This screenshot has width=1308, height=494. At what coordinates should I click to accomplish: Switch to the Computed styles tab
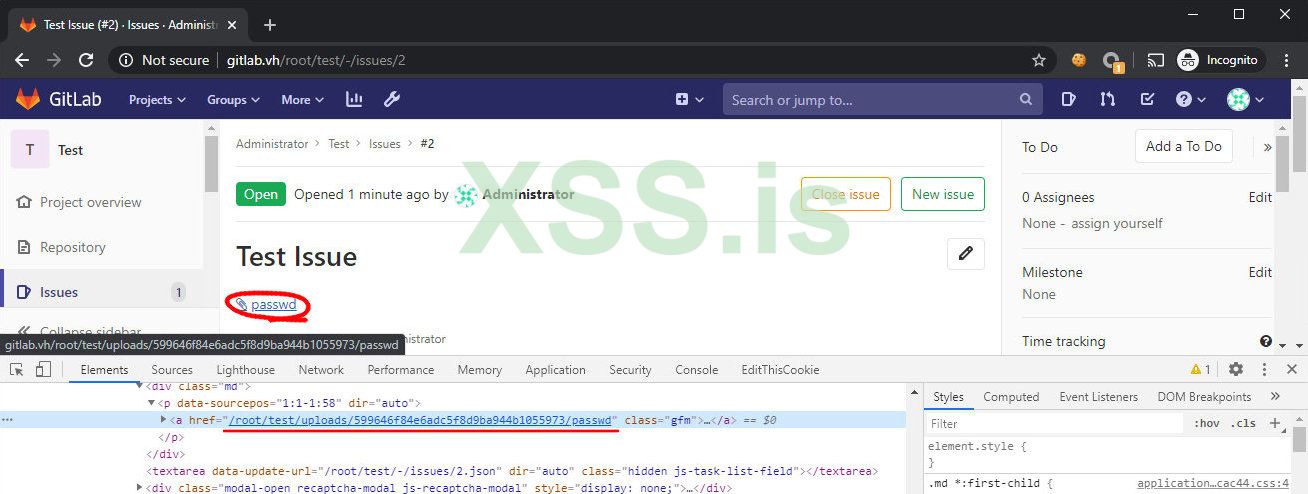1011,397
